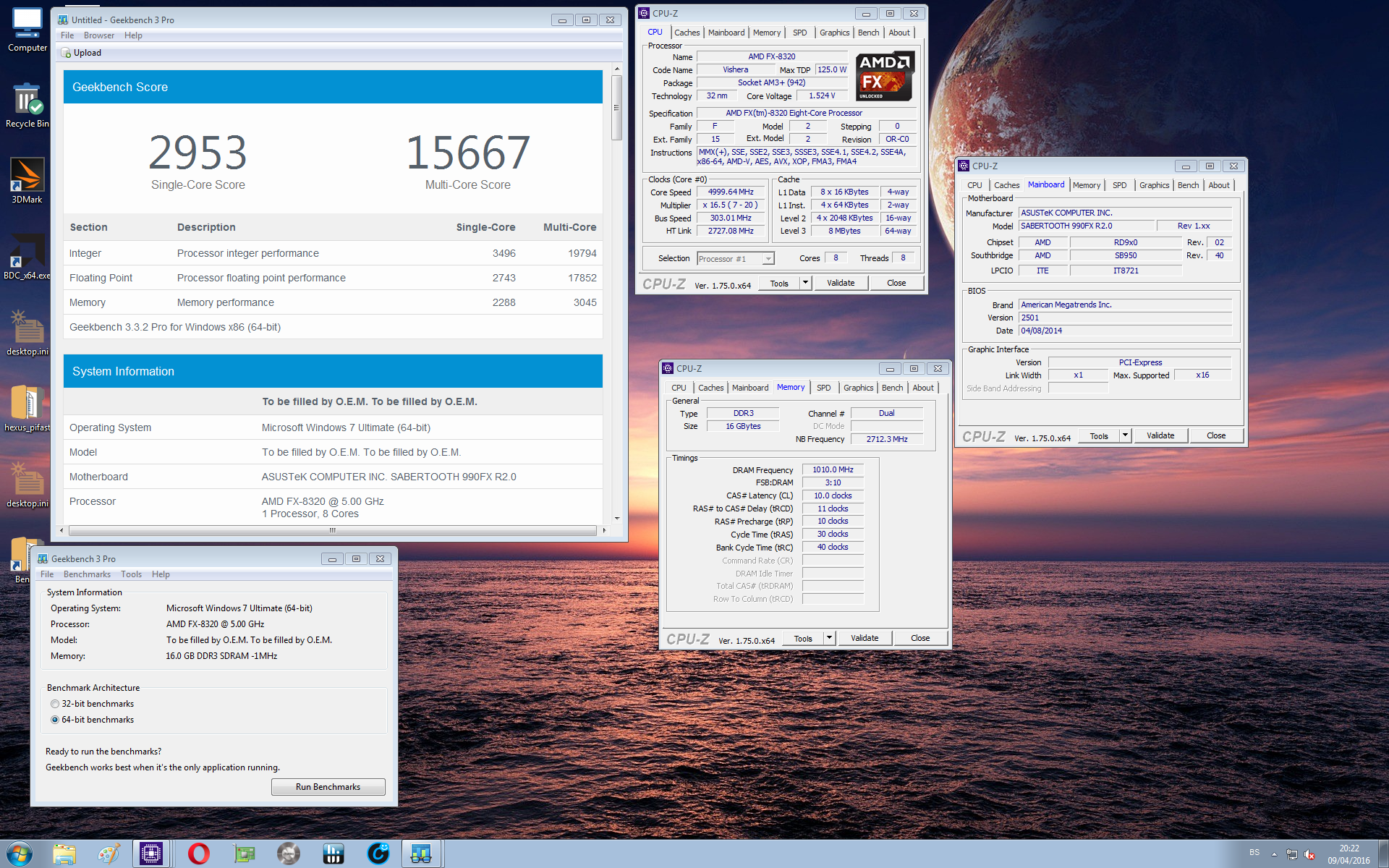1389x868 pixels.
Task: Show hidden tray icons arrow
Action: point(1274,854)
